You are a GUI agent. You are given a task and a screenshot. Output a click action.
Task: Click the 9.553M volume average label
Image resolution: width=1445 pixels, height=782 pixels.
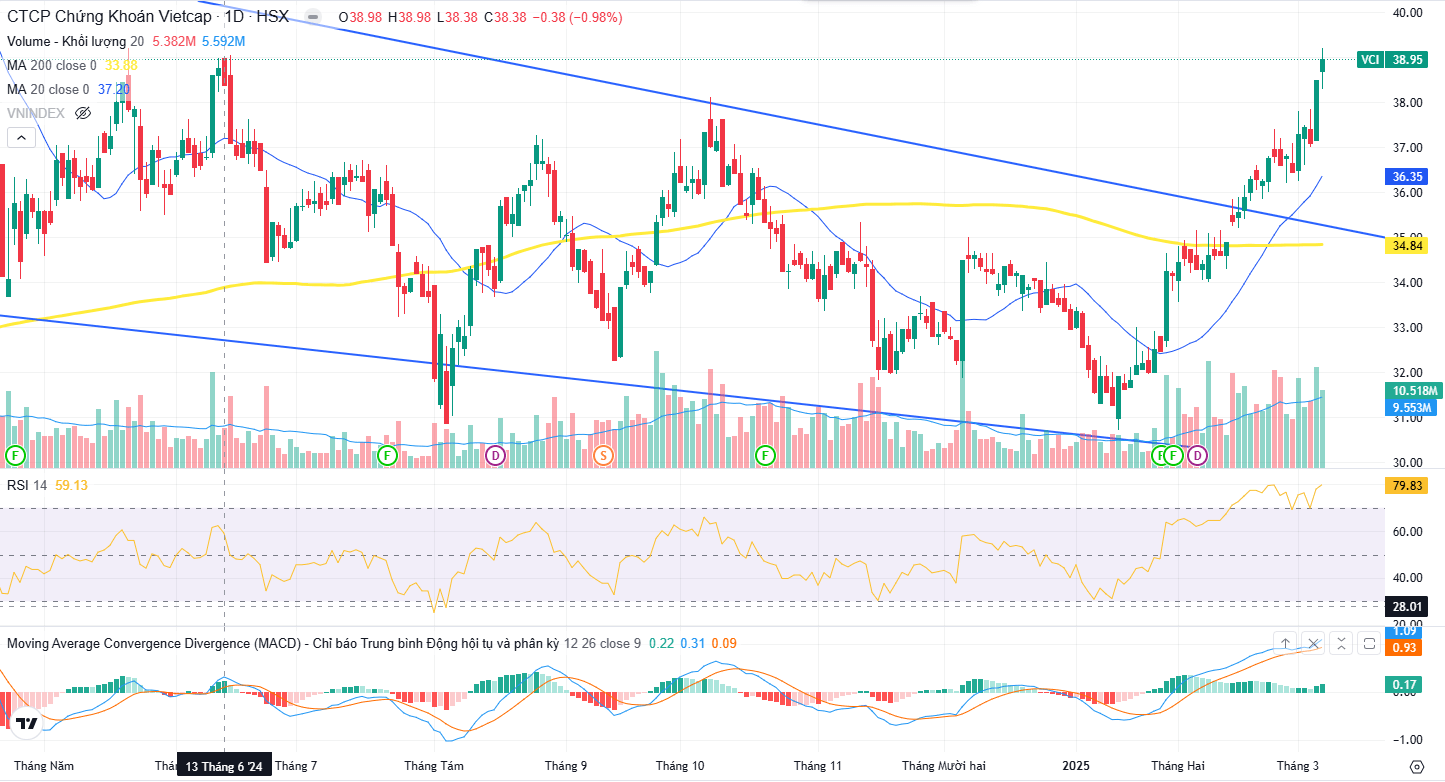[1413, 407]
